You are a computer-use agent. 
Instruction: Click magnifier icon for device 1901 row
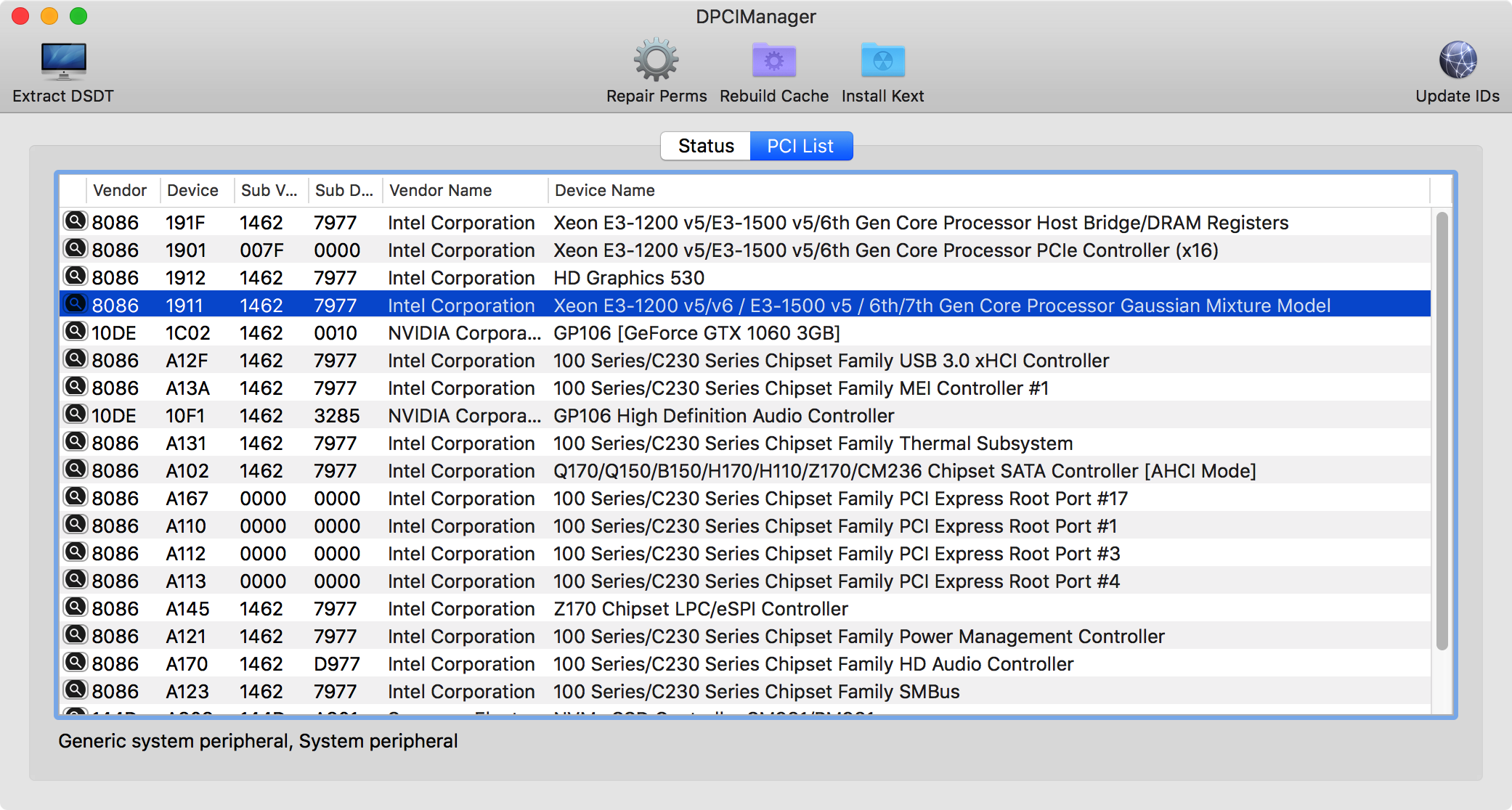pyautogui.click(x=75, y=248)
